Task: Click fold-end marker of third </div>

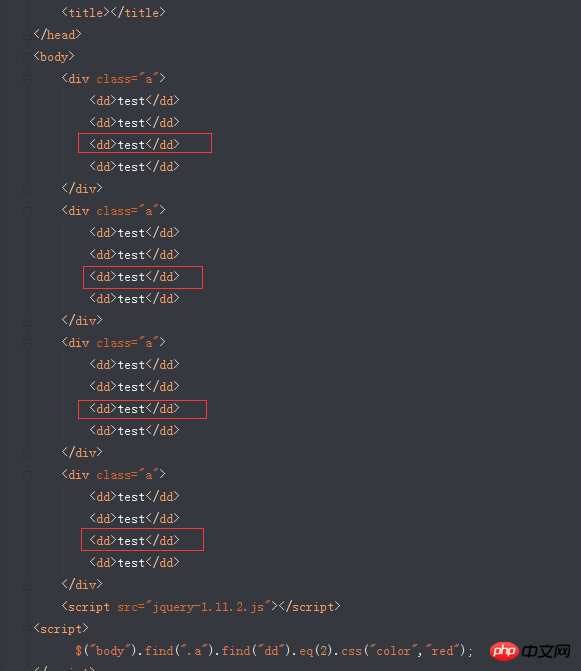Action: click(x=27, y=453)
